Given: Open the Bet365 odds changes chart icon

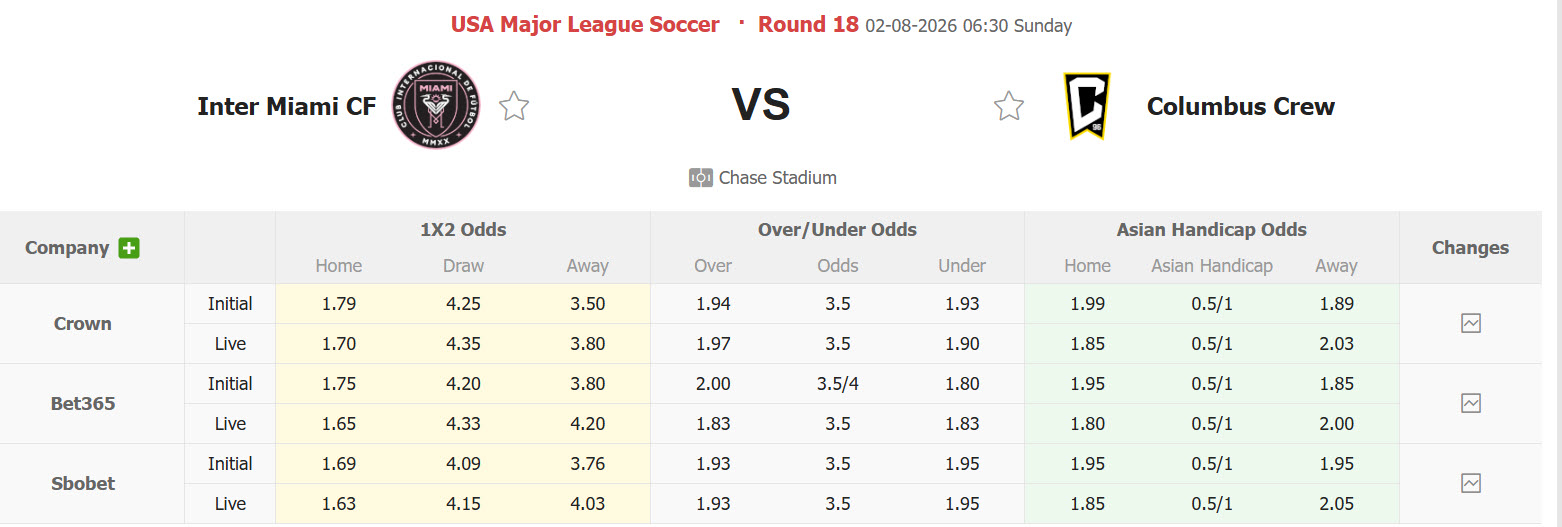Looking at the screenshot, I should click(x=1471, y=403).
